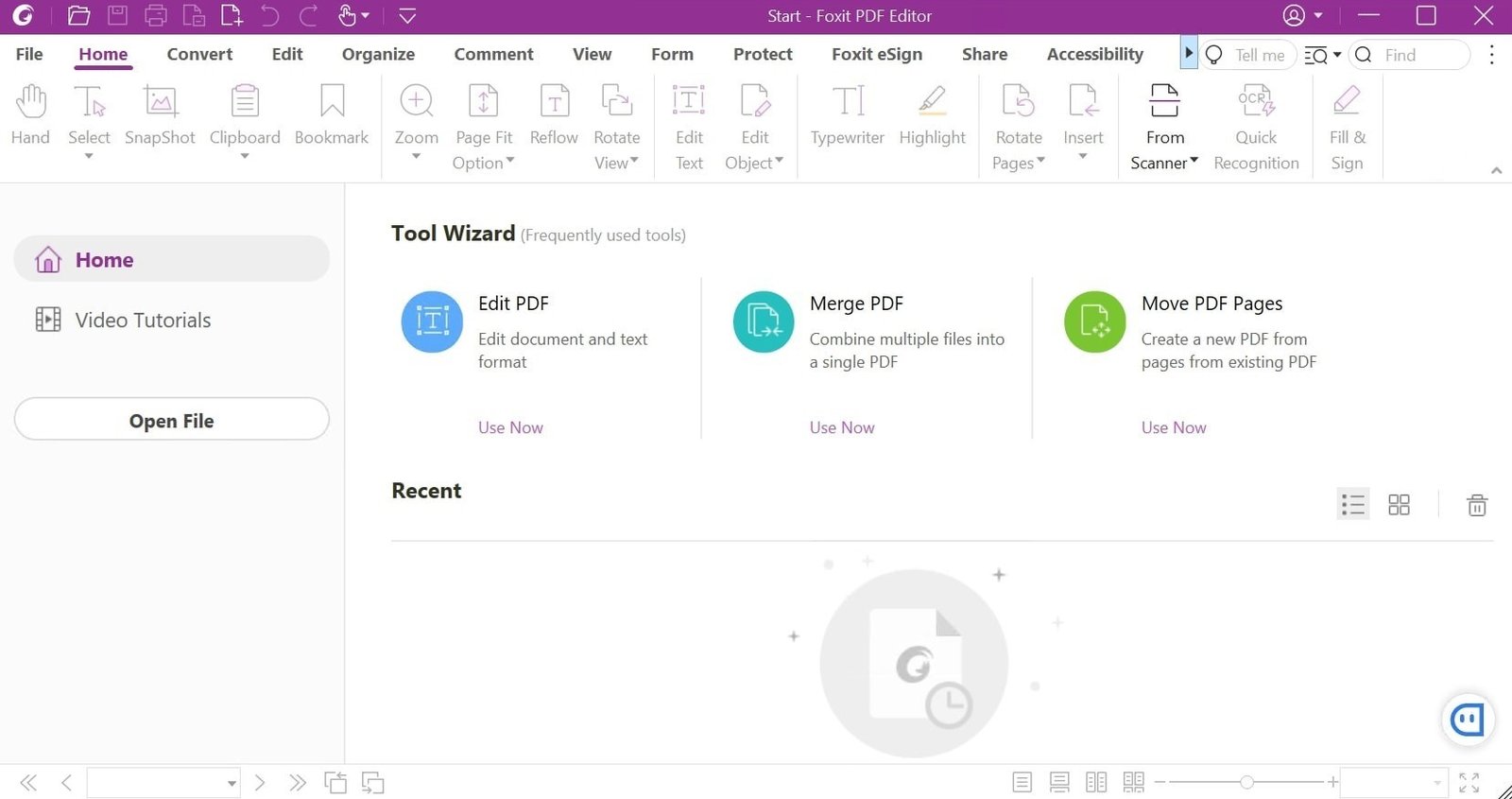Click the zoom in plus button
Viewport: 1512px width, 799px height.
pos(1332,782)
